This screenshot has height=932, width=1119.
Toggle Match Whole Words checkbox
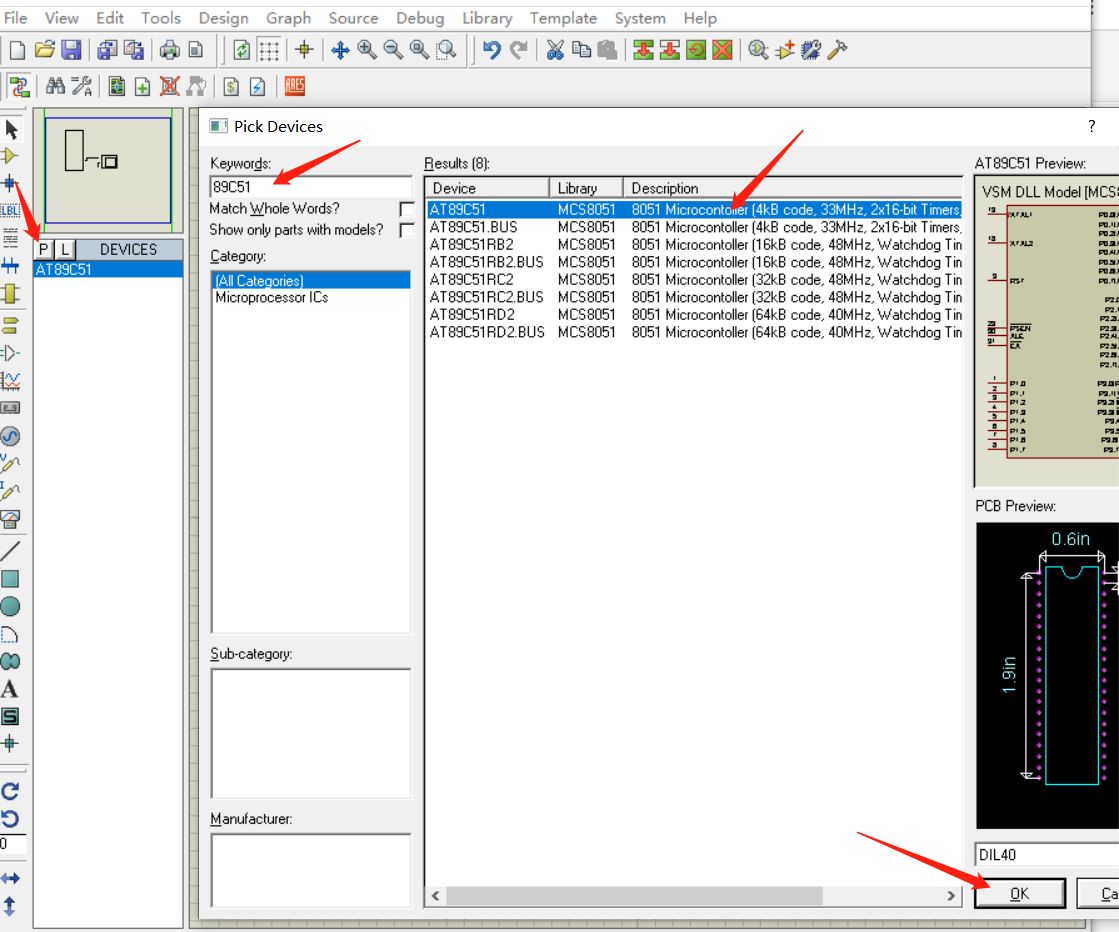[407, 209]
